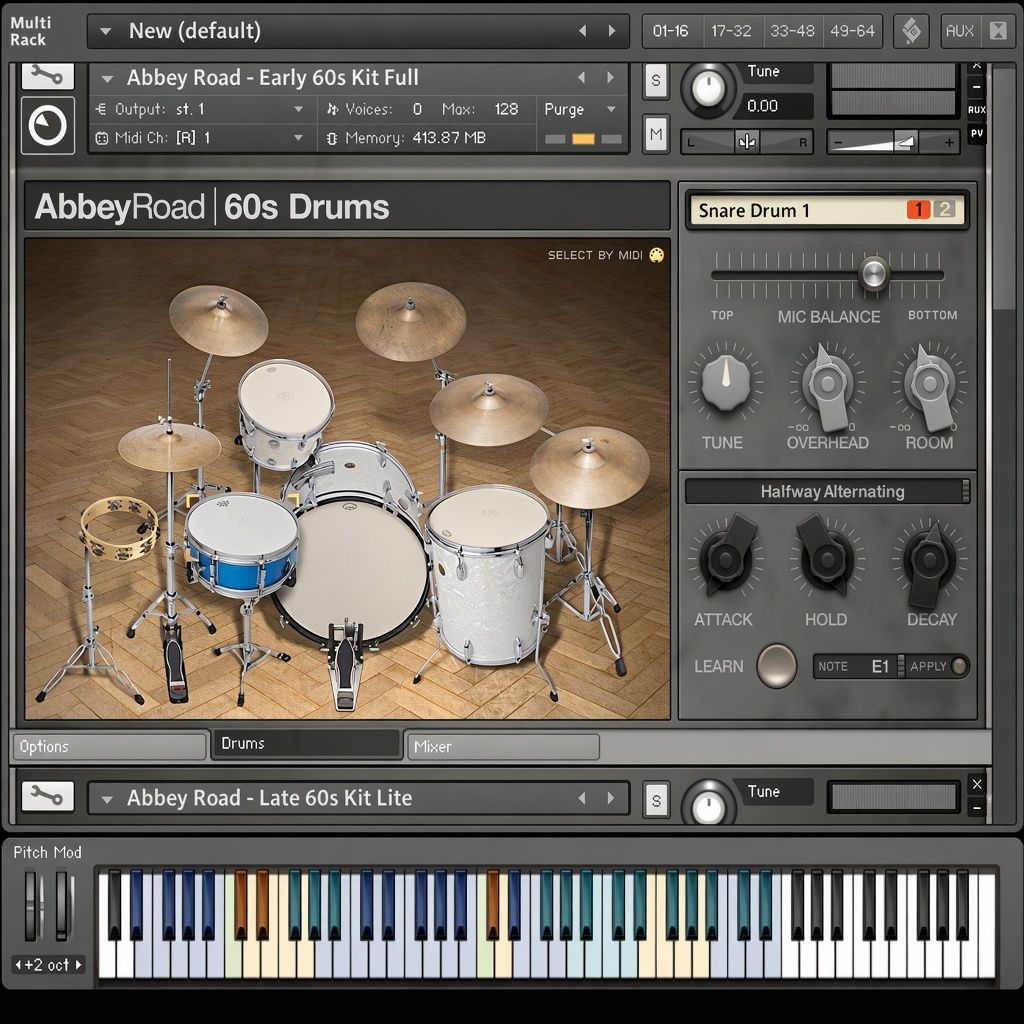Open the Multi Rack preset dropdown
This screenshot has width=1024, height=1024.
click(105, 31)
